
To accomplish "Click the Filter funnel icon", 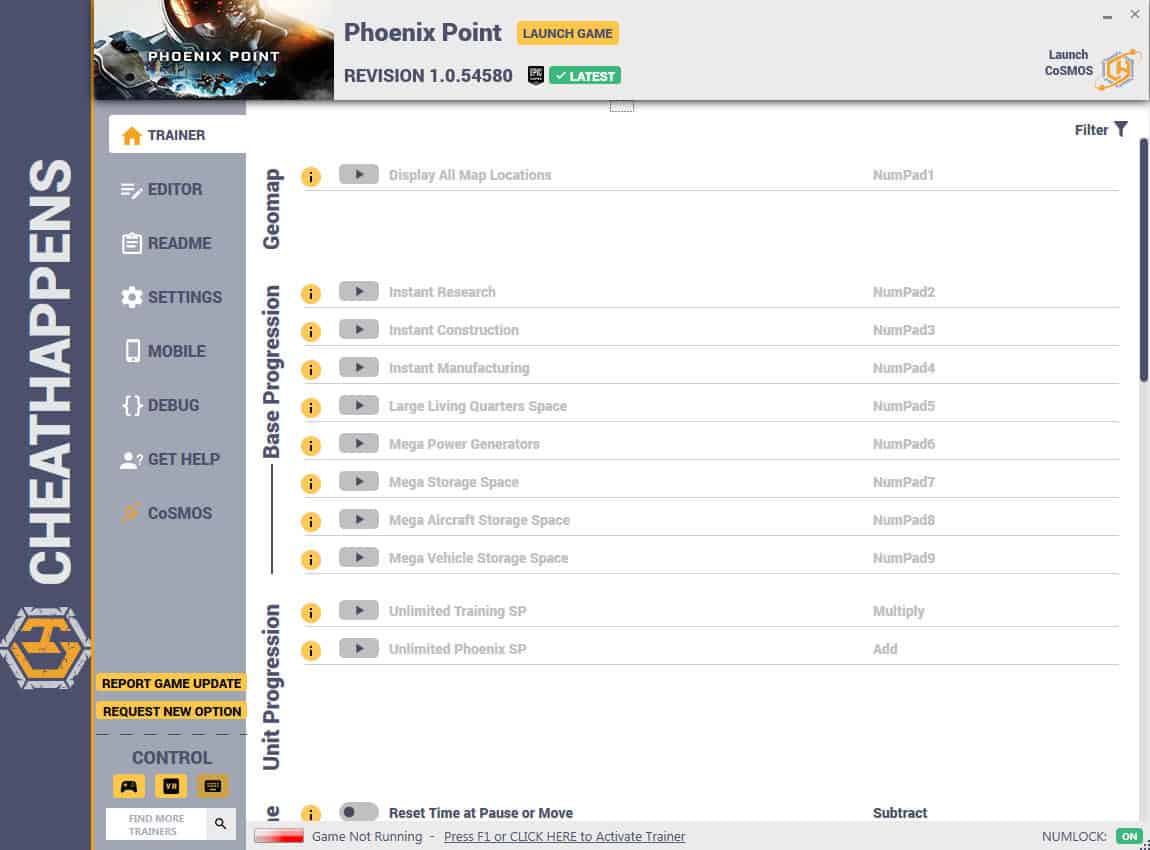I will (1121, 129).
